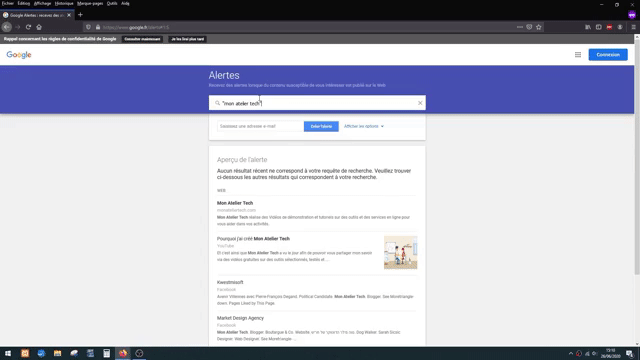Open the Outils menu
This screenshot has height=360, width=640.
[112, 3]
